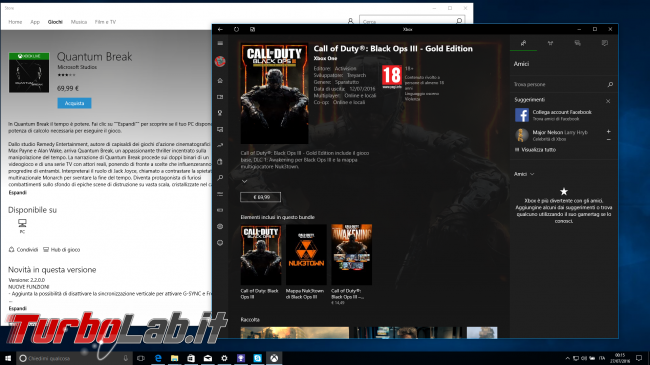Open File Explorer from taskbar
Image resolution: width=650 pixels, height=365 pixels.
tap(175, 358)
